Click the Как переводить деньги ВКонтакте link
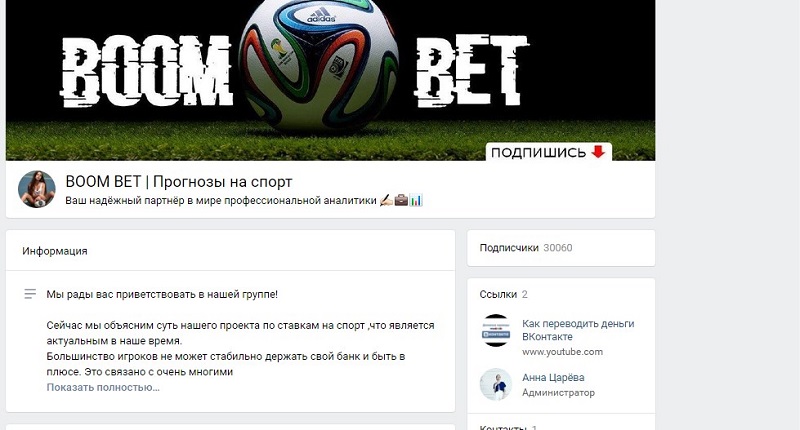The width and height of the screenshot is (800, 430). (578, 330)
